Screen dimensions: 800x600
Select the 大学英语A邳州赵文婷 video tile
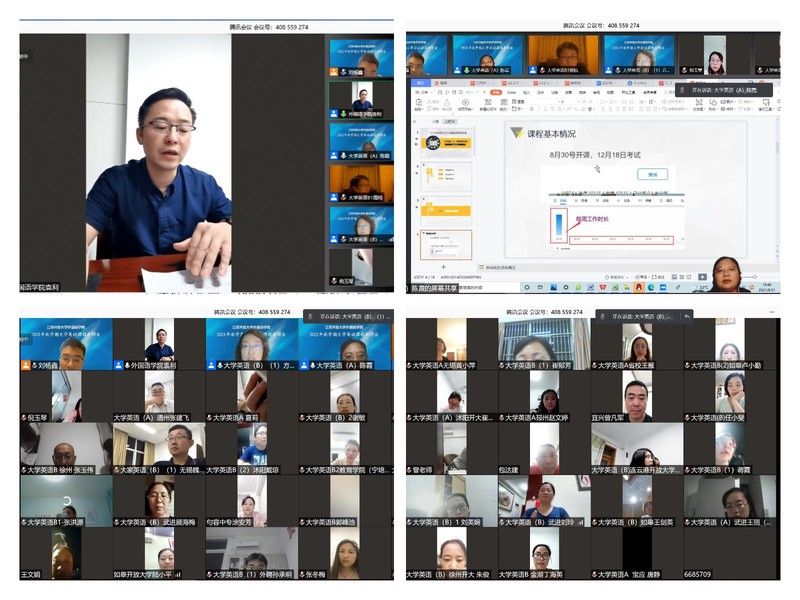point(544,396)
